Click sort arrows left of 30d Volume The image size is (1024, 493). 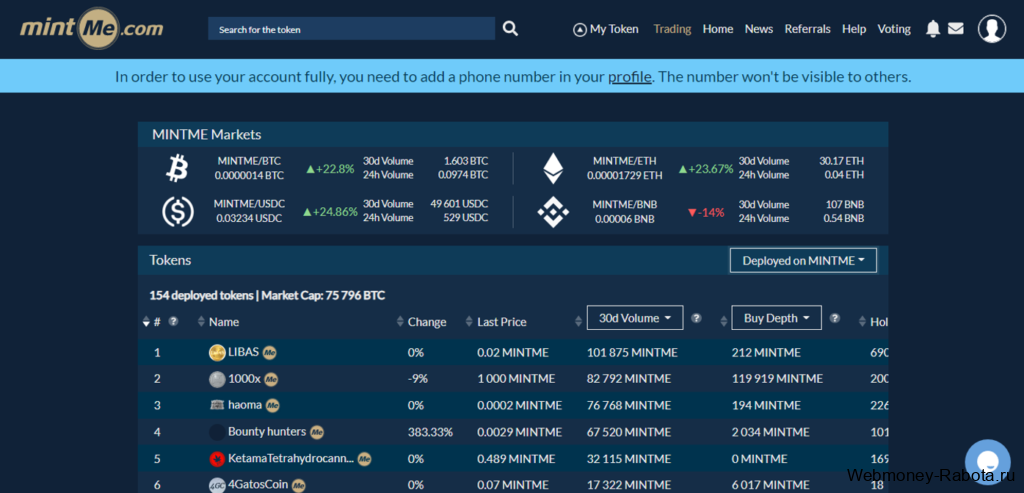578,322
